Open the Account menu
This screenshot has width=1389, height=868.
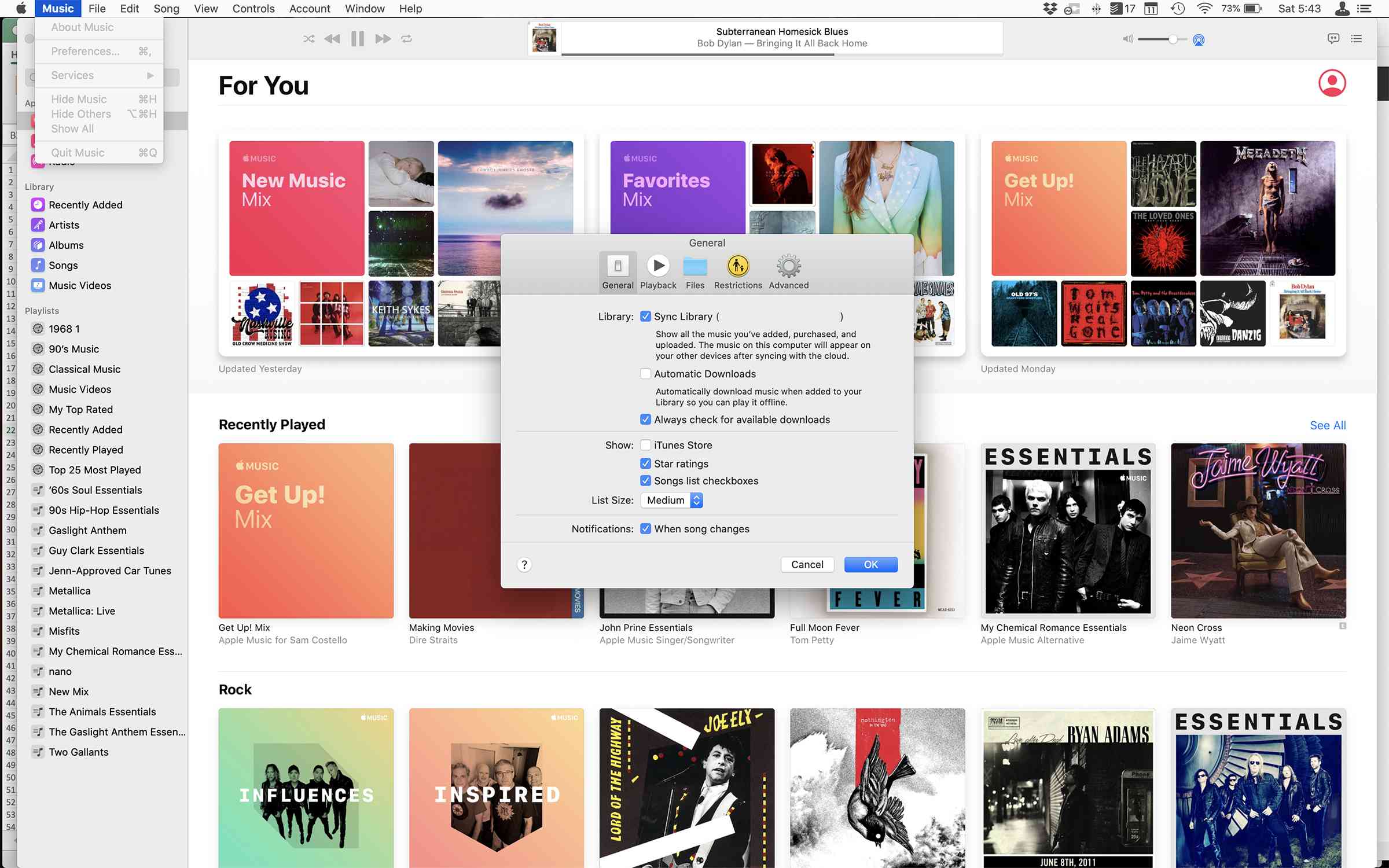point(310,9)
